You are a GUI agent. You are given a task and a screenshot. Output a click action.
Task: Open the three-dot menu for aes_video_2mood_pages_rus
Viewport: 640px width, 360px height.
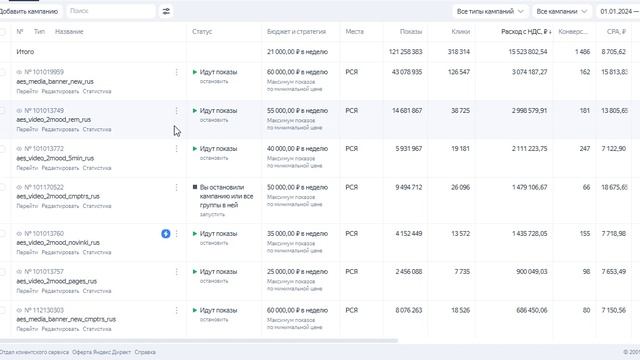pyautogui.click(x=176, y=272)
